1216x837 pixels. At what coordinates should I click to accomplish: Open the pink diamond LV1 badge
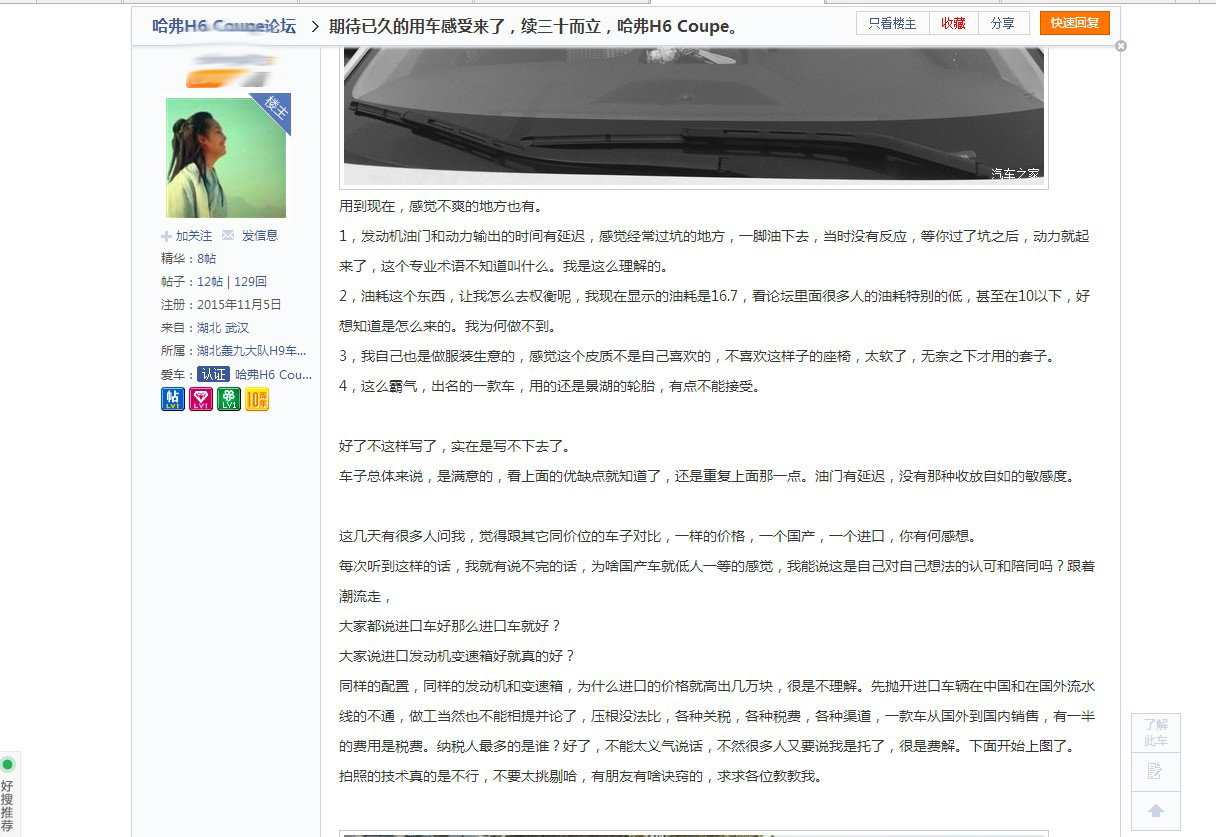[200, 398]
